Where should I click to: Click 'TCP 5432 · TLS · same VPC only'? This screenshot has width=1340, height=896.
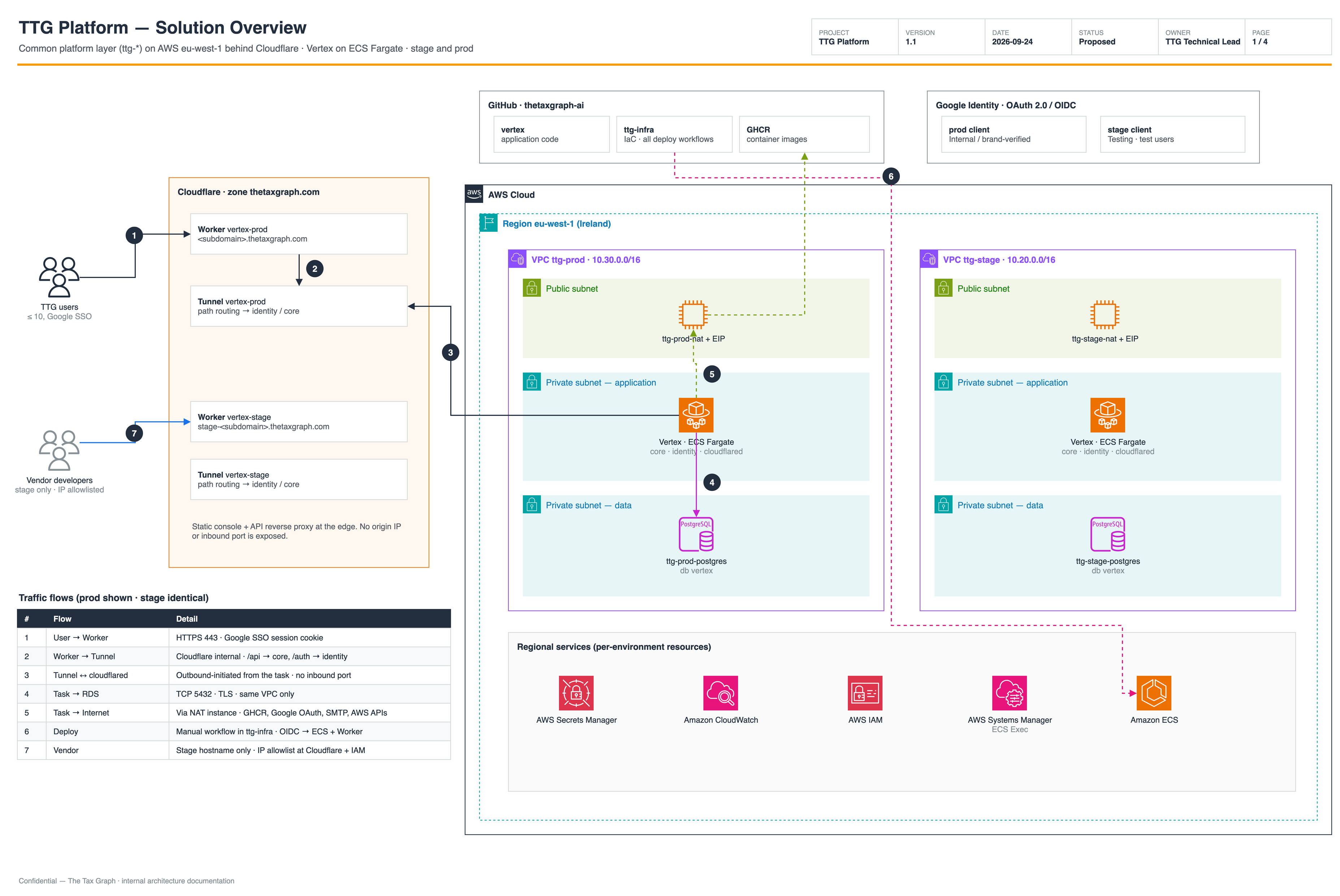235,694
